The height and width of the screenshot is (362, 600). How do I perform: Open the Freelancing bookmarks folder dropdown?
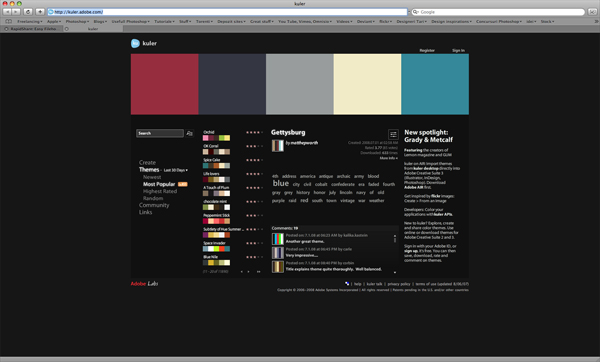coord(30,21)
